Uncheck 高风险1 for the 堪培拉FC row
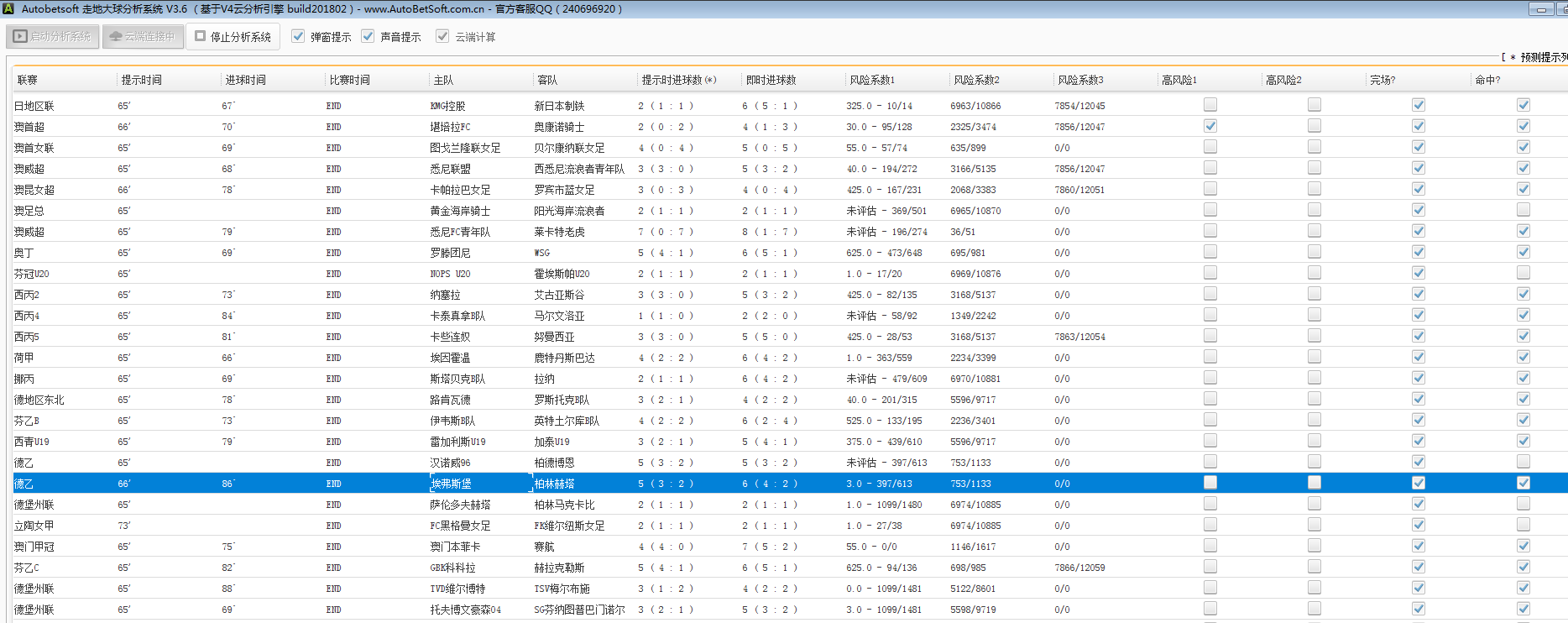This screenshot has height=623, width=1568. pyautogui.click(x=1210, y=126)
